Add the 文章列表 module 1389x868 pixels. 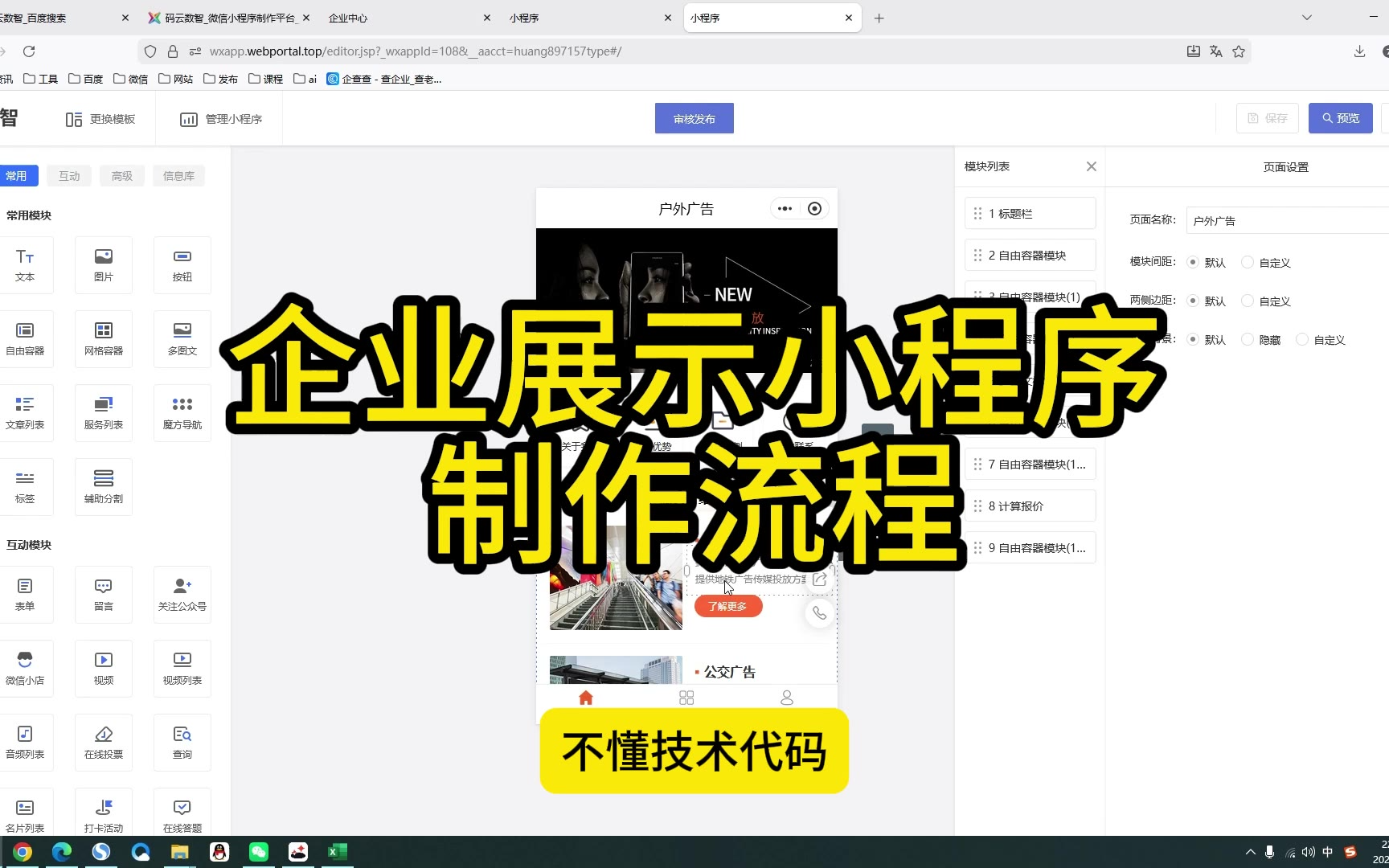pyautogui.click(x=25, y=413)
